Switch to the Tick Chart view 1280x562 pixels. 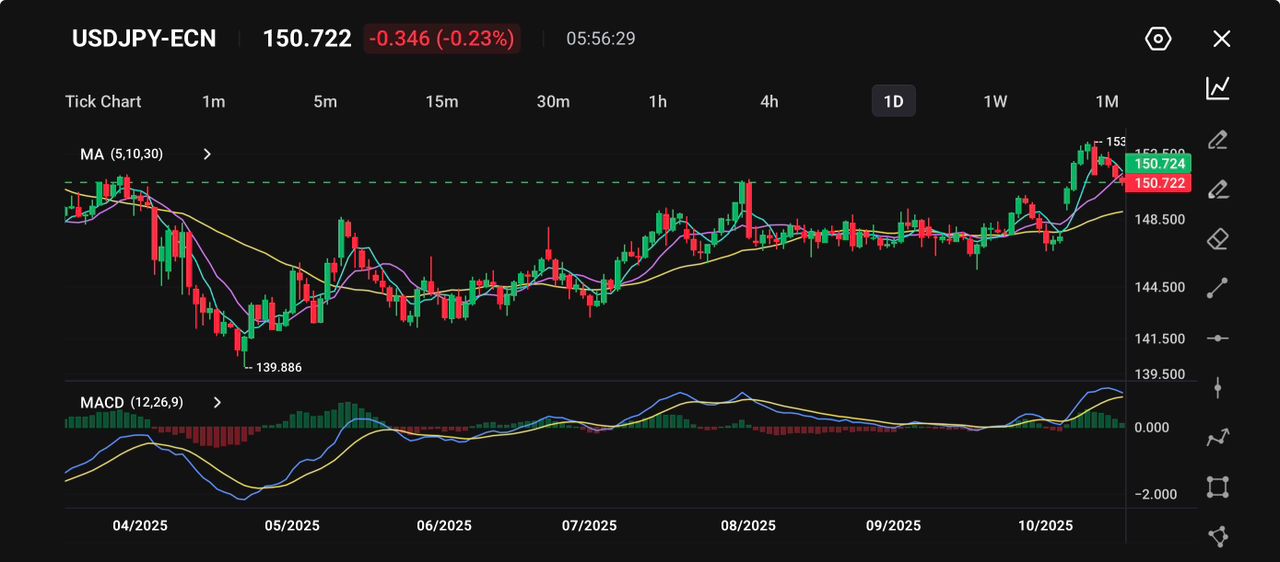[x=103, y=101]
